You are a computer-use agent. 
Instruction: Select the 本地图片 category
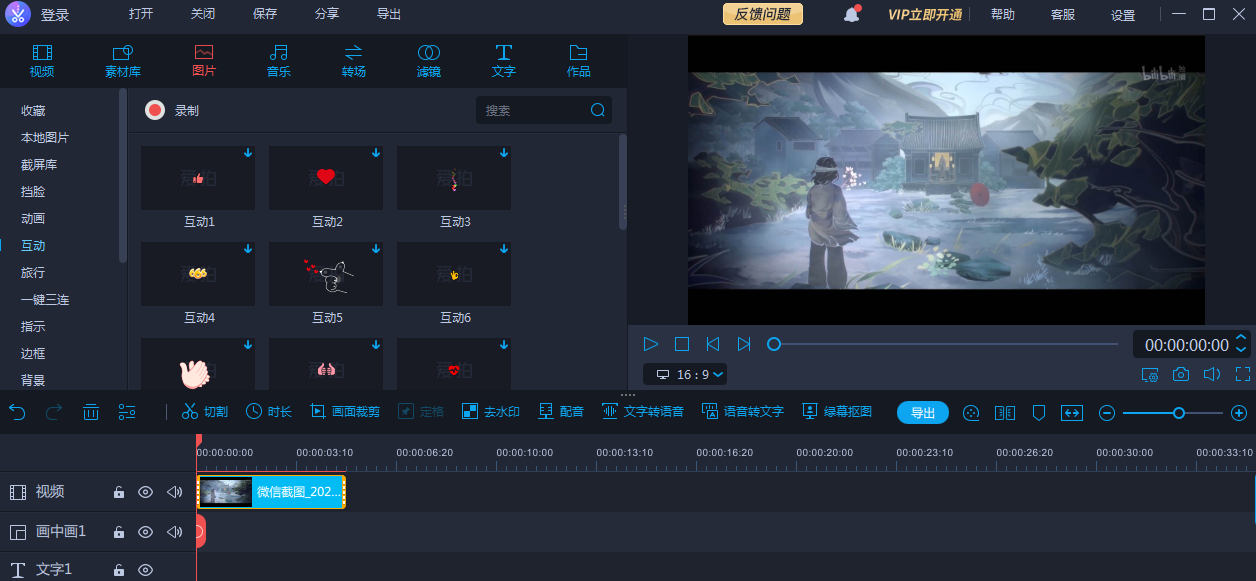point(45,137)
